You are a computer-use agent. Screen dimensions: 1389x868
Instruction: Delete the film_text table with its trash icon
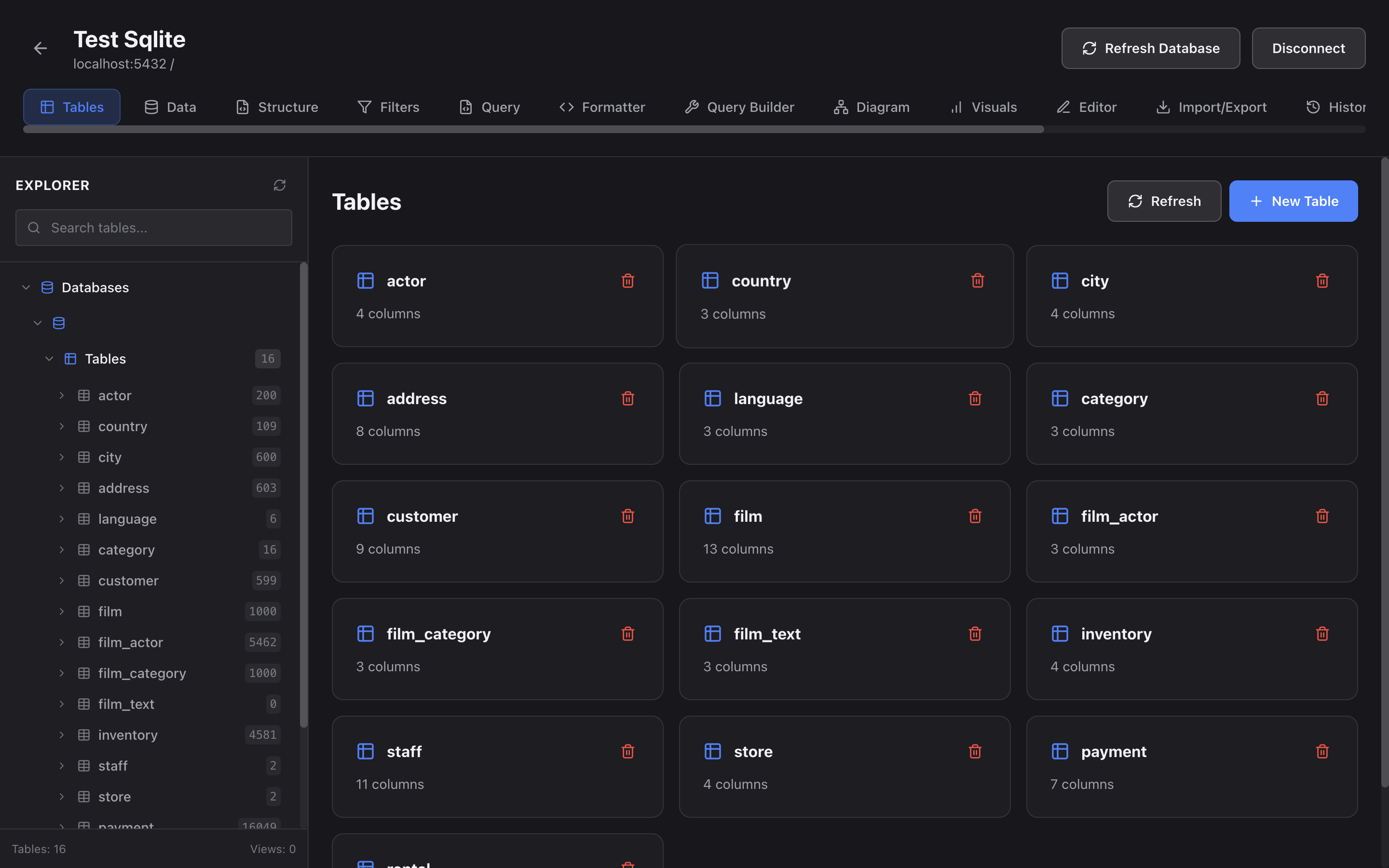pos(975,633)
